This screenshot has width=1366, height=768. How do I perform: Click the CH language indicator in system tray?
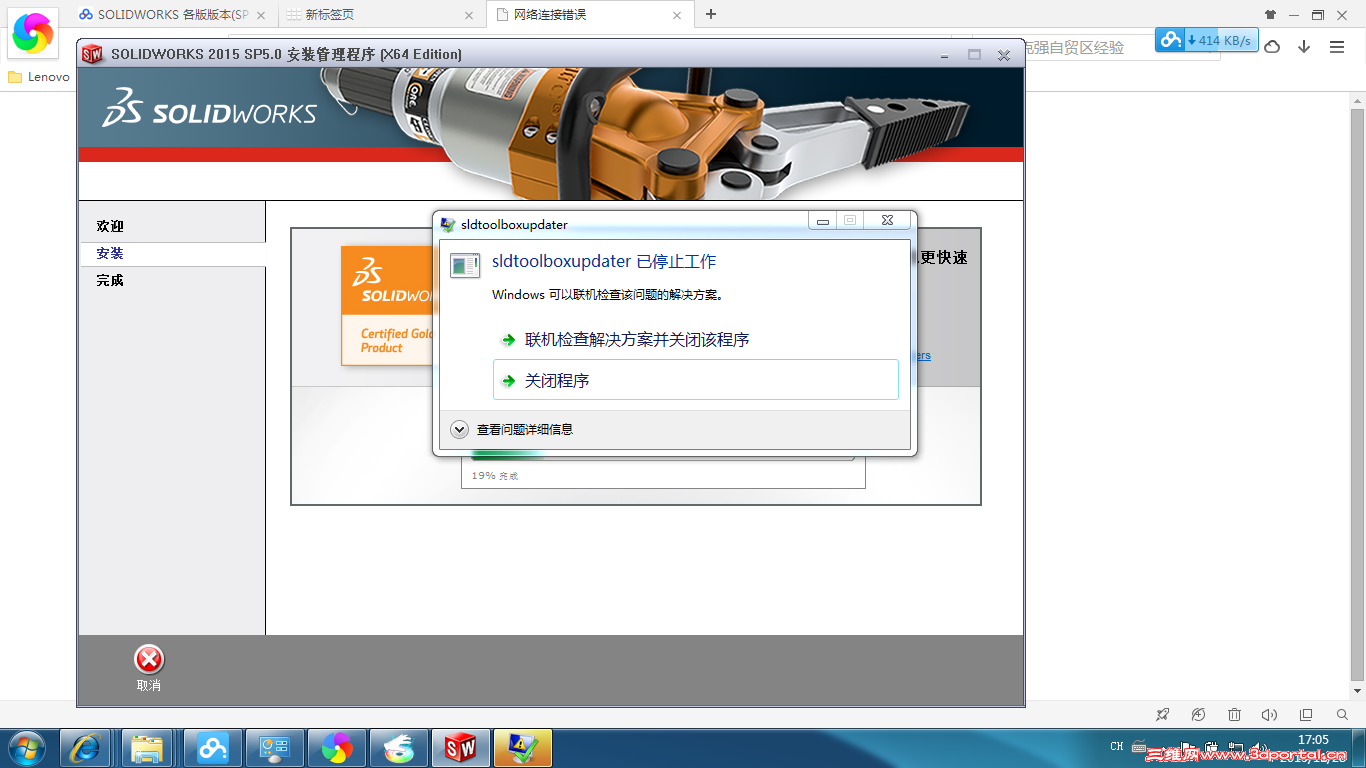[1117, 746]
